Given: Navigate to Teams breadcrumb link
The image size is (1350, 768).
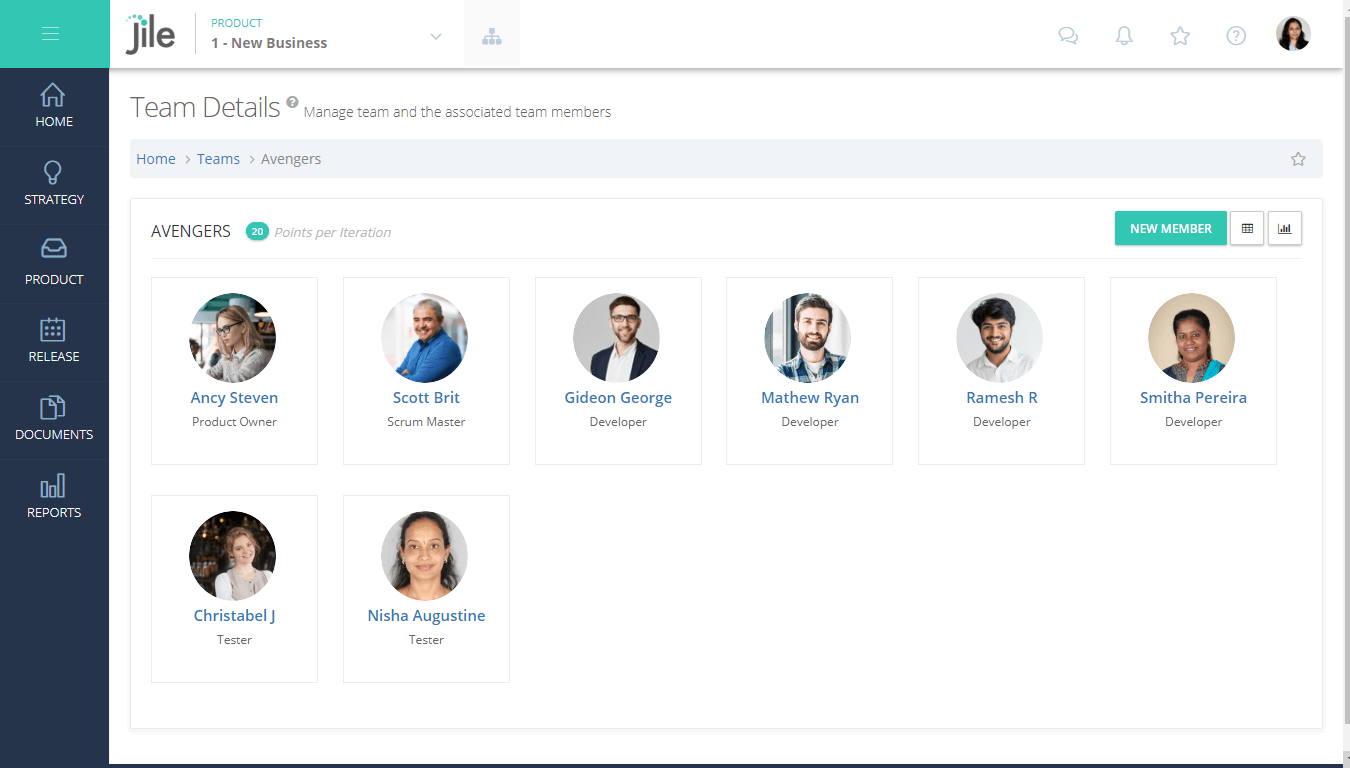Looking at the screenshot, I should (x=218, y=159).
